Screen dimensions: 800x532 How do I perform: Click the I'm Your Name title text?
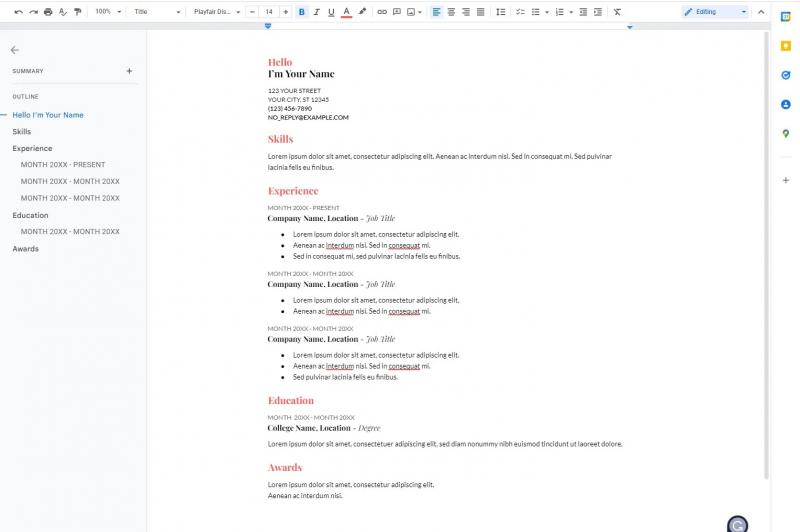tap(301, 74)
